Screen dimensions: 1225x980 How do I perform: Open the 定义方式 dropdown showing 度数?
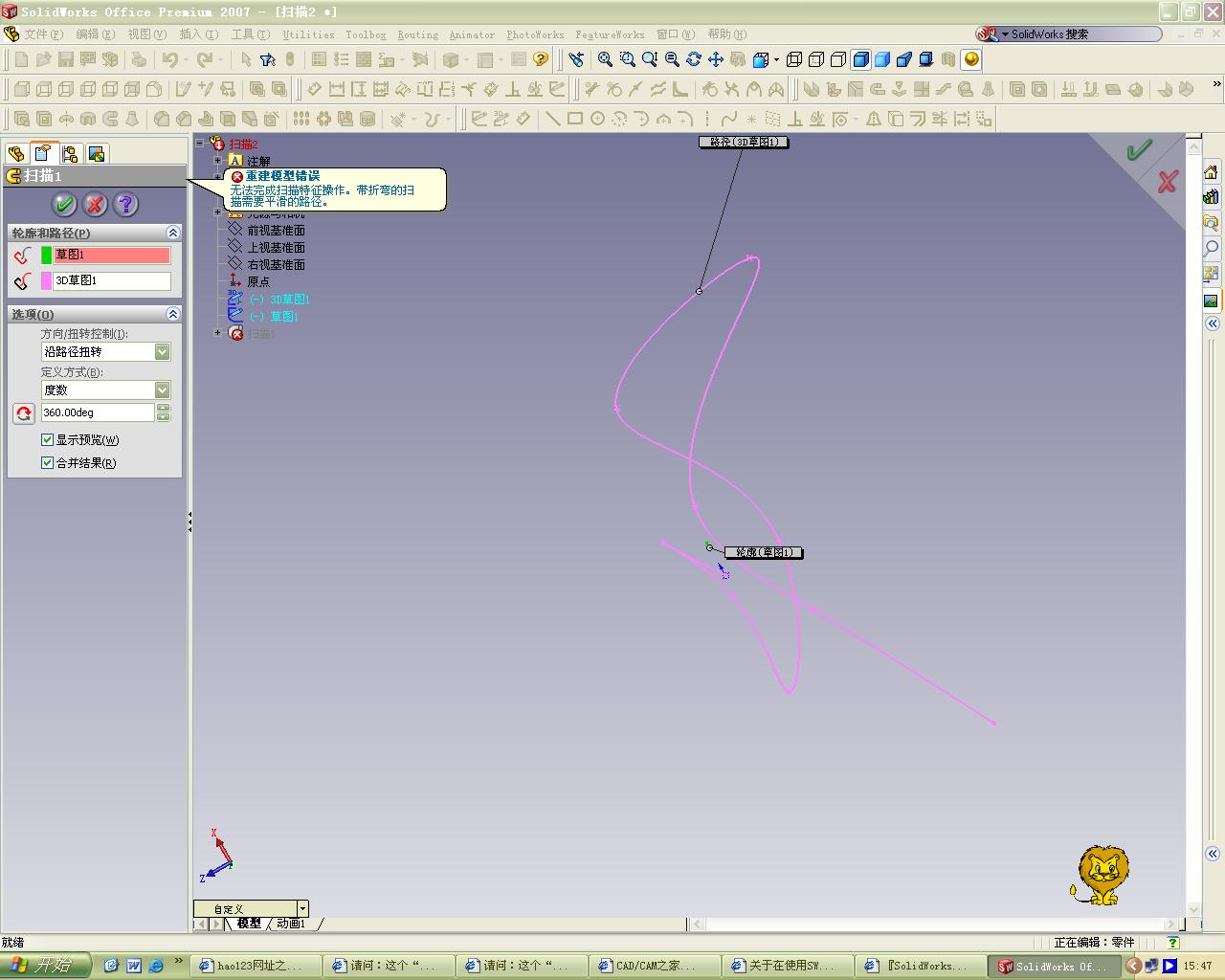(x=163, y=390)
